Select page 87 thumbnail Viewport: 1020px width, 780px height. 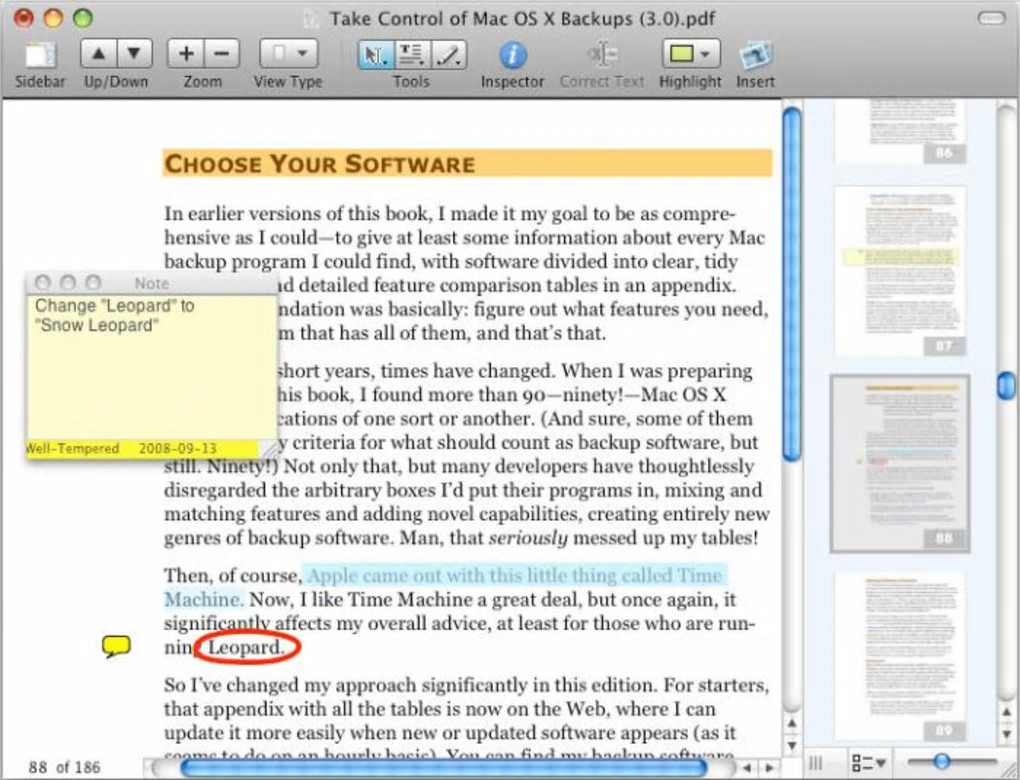(900, 271)
